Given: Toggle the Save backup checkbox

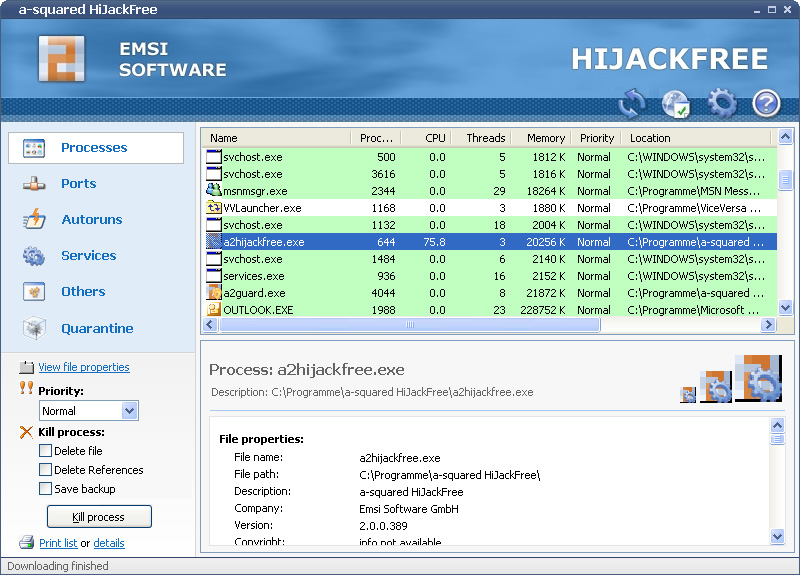Looking at the screenshot, I should [45, 489].
